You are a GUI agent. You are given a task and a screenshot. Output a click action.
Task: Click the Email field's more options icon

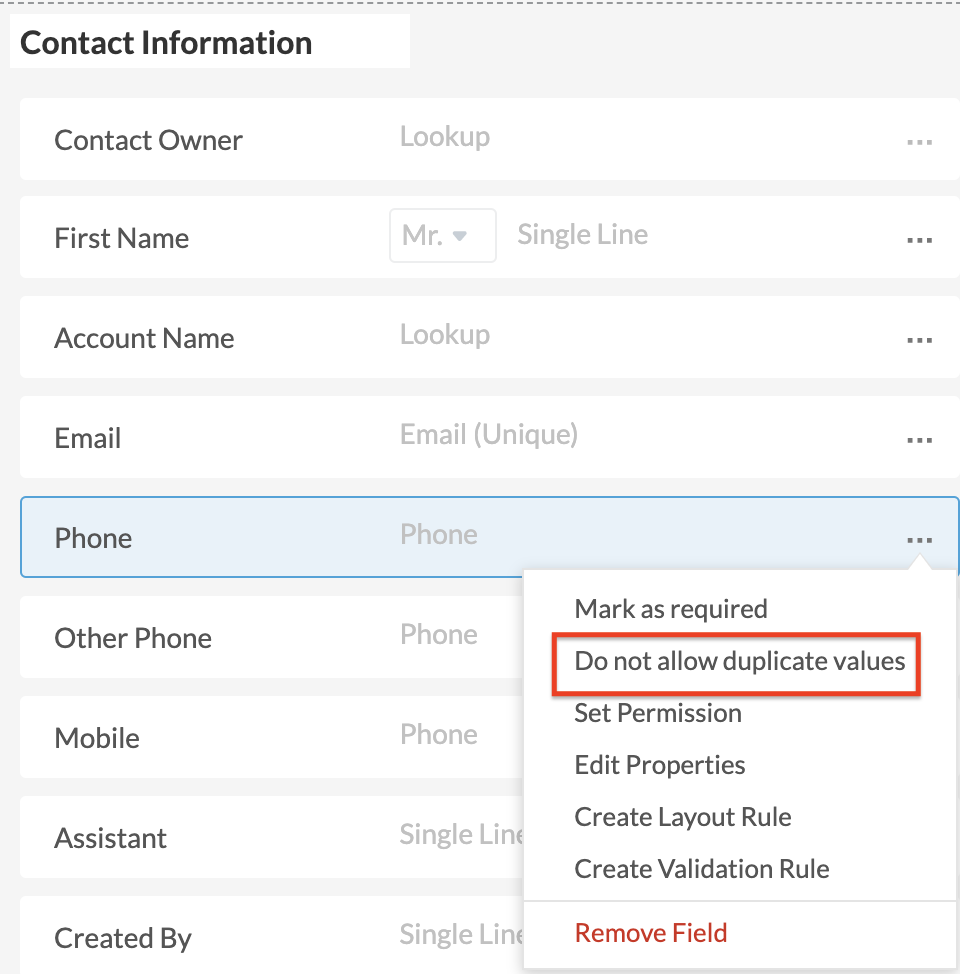tap(919, 440)
